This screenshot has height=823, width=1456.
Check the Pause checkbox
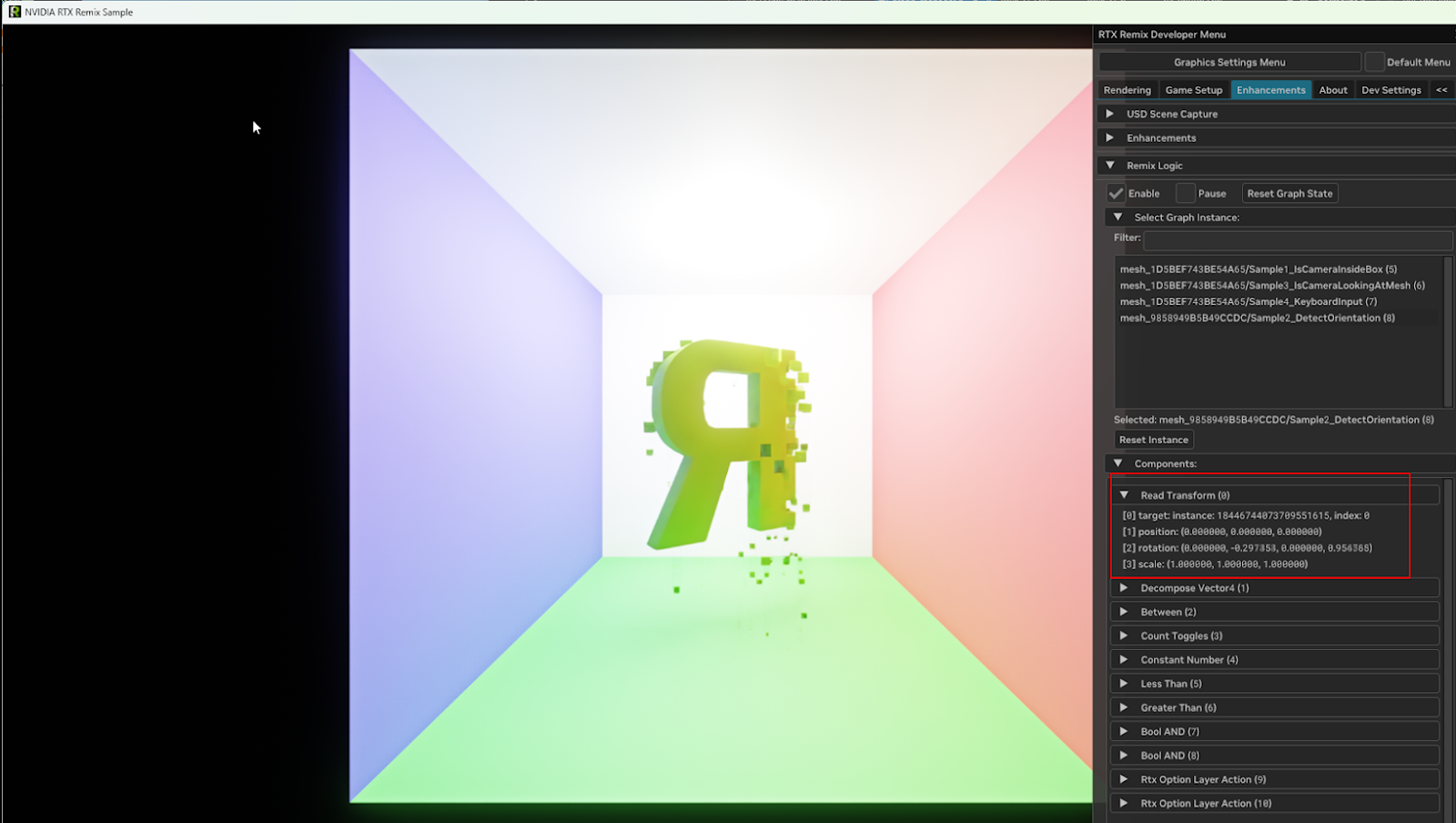tap(1185, 194)
